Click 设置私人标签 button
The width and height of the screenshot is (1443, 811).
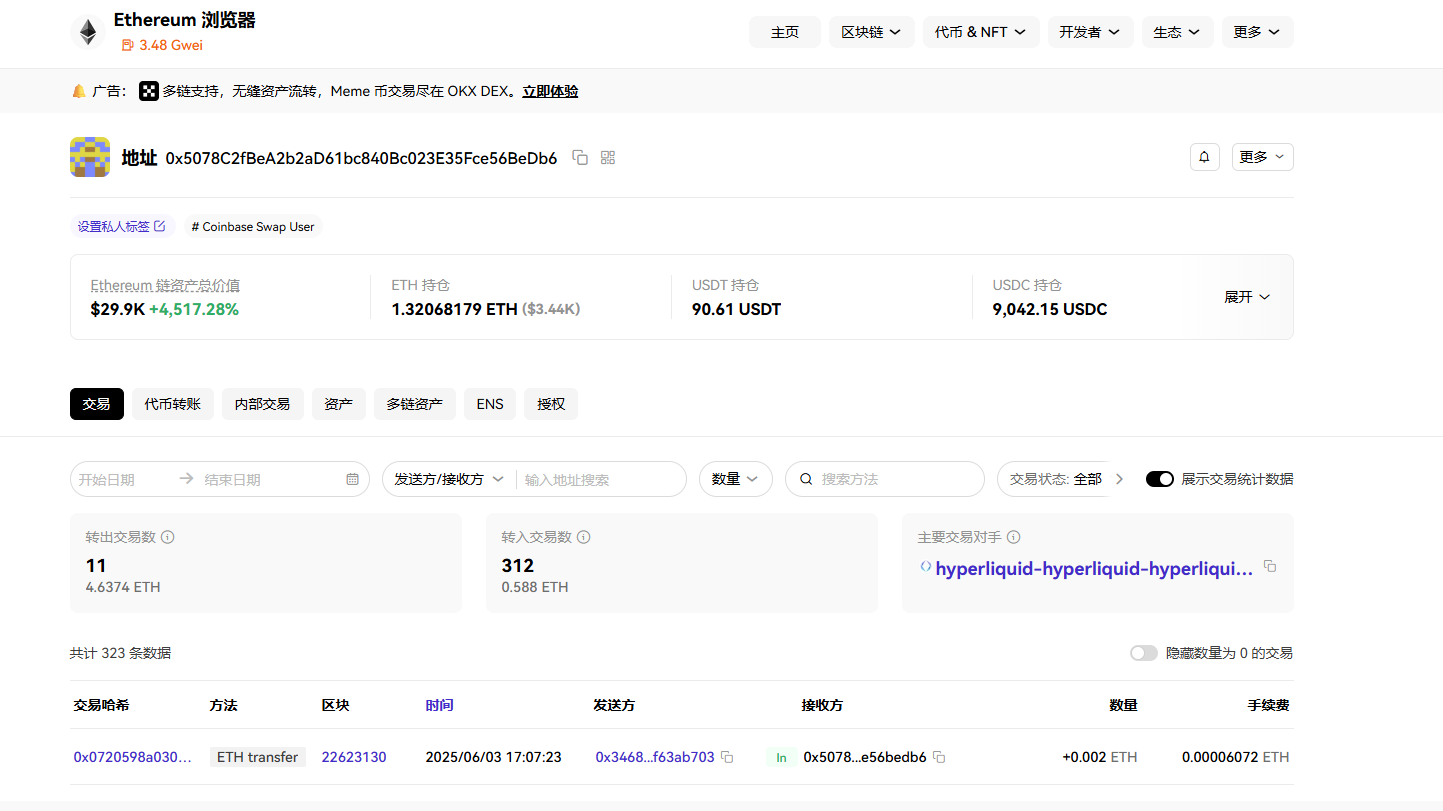click(122, 226)
